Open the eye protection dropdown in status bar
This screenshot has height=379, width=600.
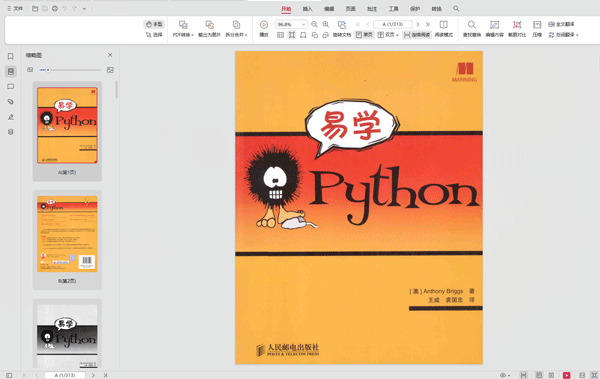pos(505,375)
